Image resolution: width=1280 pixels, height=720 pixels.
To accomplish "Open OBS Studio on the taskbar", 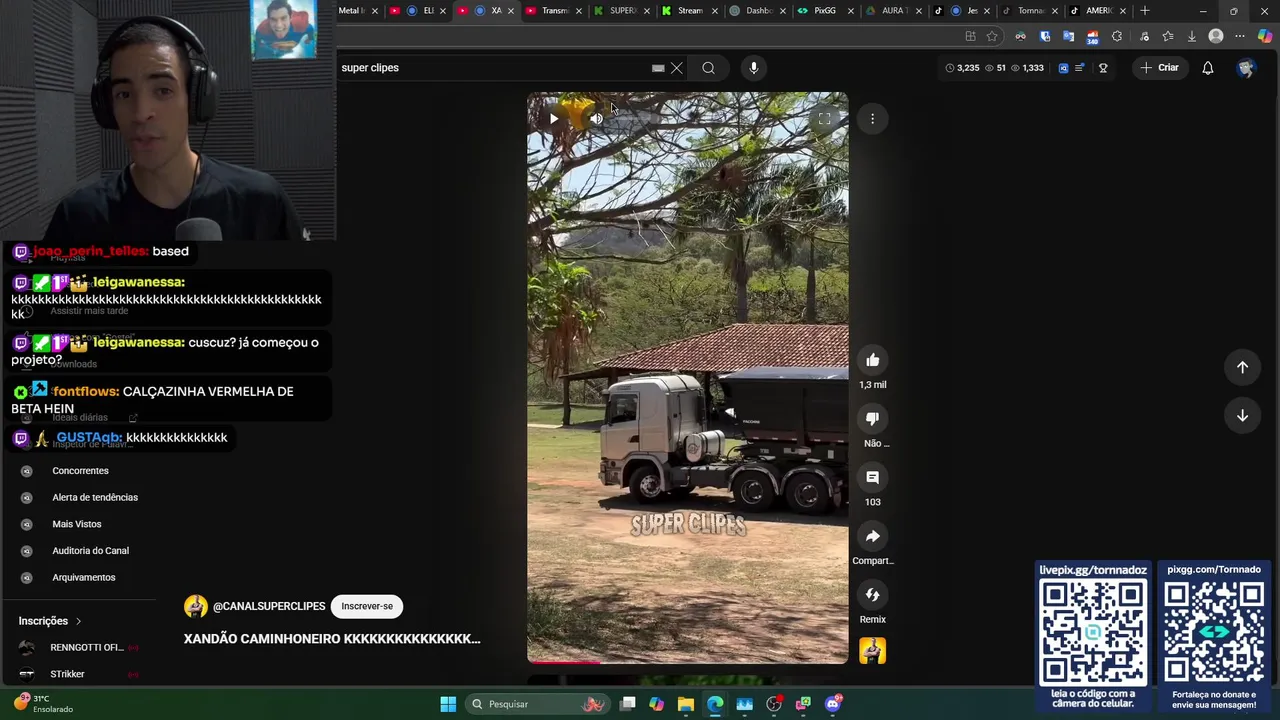I will 774,704.
